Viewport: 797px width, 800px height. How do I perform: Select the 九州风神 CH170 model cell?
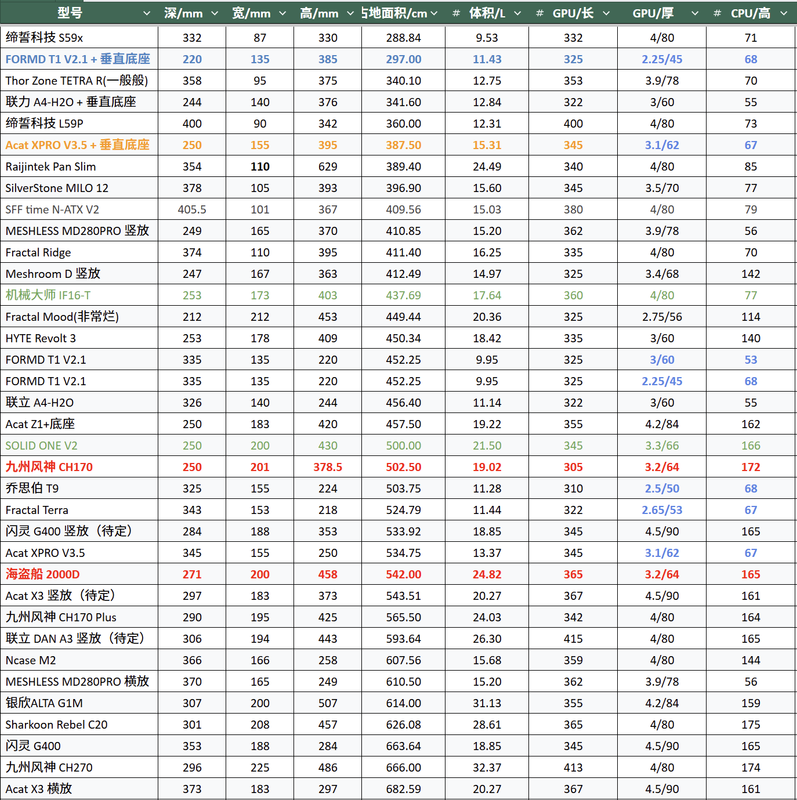79,467
